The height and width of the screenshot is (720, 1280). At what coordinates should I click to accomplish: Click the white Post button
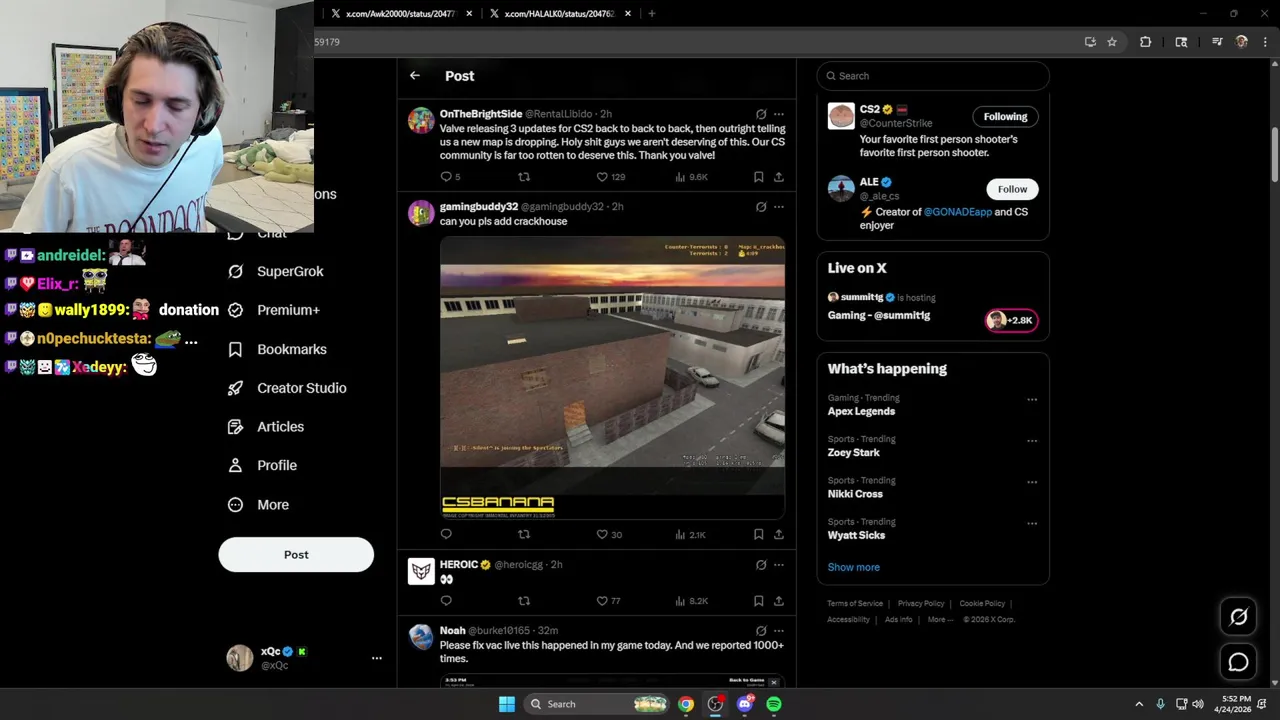(x=296, y=555)
